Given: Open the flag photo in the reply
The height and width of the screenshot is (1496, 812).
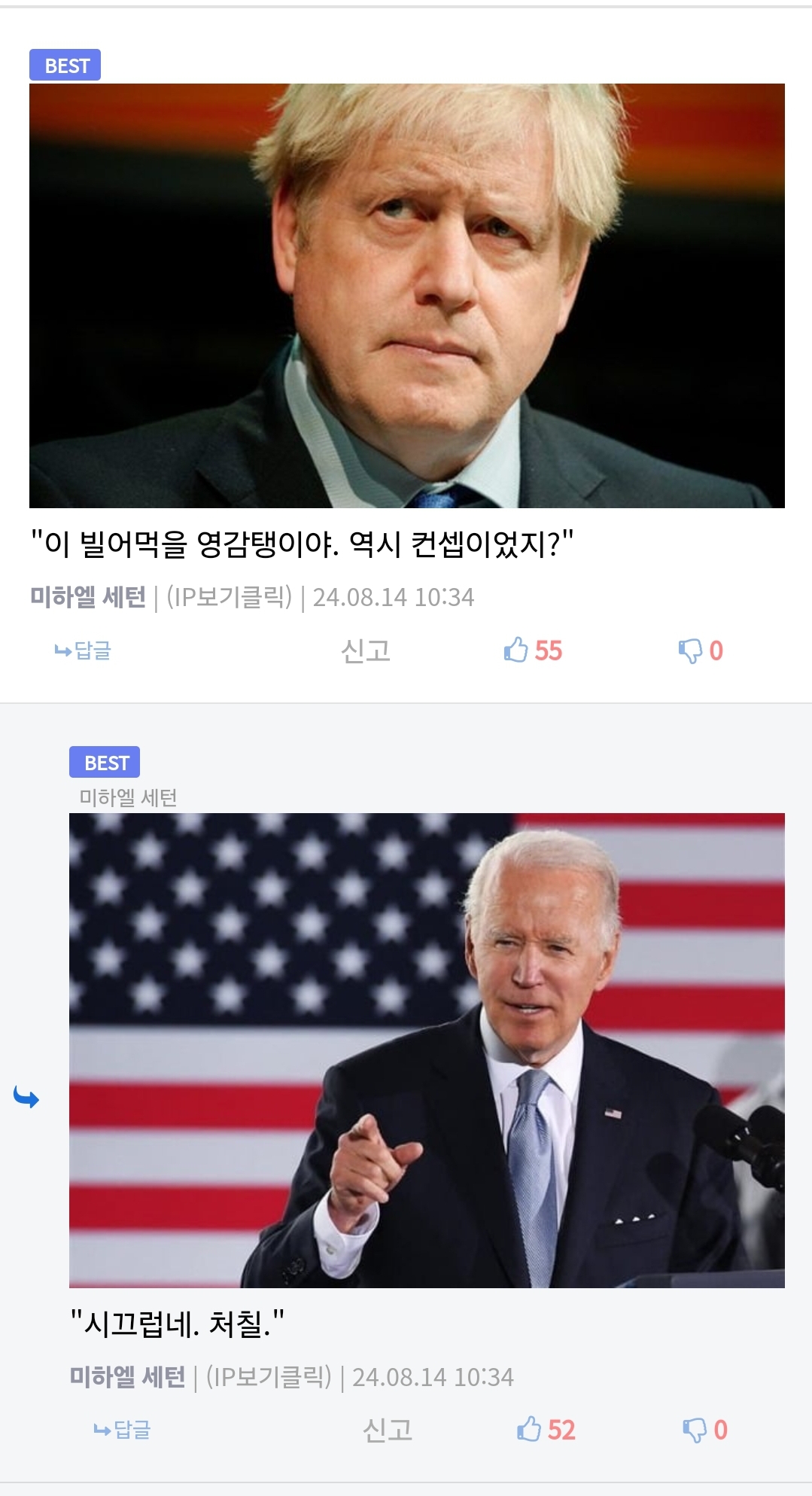Looking at the screenshot, I should (x=427, y=1050).
